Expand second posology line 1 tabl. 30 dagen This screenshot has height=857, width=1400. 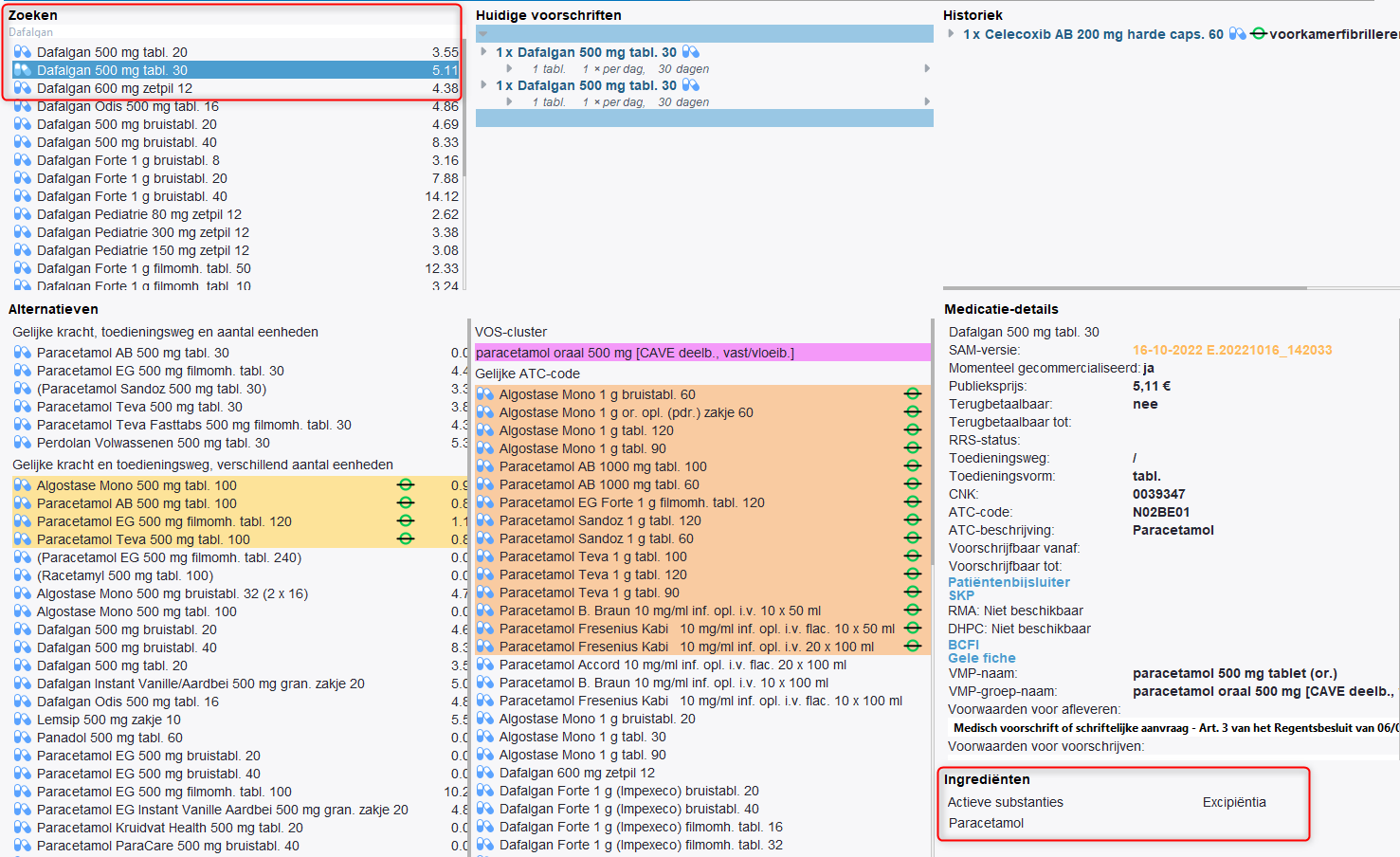[x=510, y=102]
